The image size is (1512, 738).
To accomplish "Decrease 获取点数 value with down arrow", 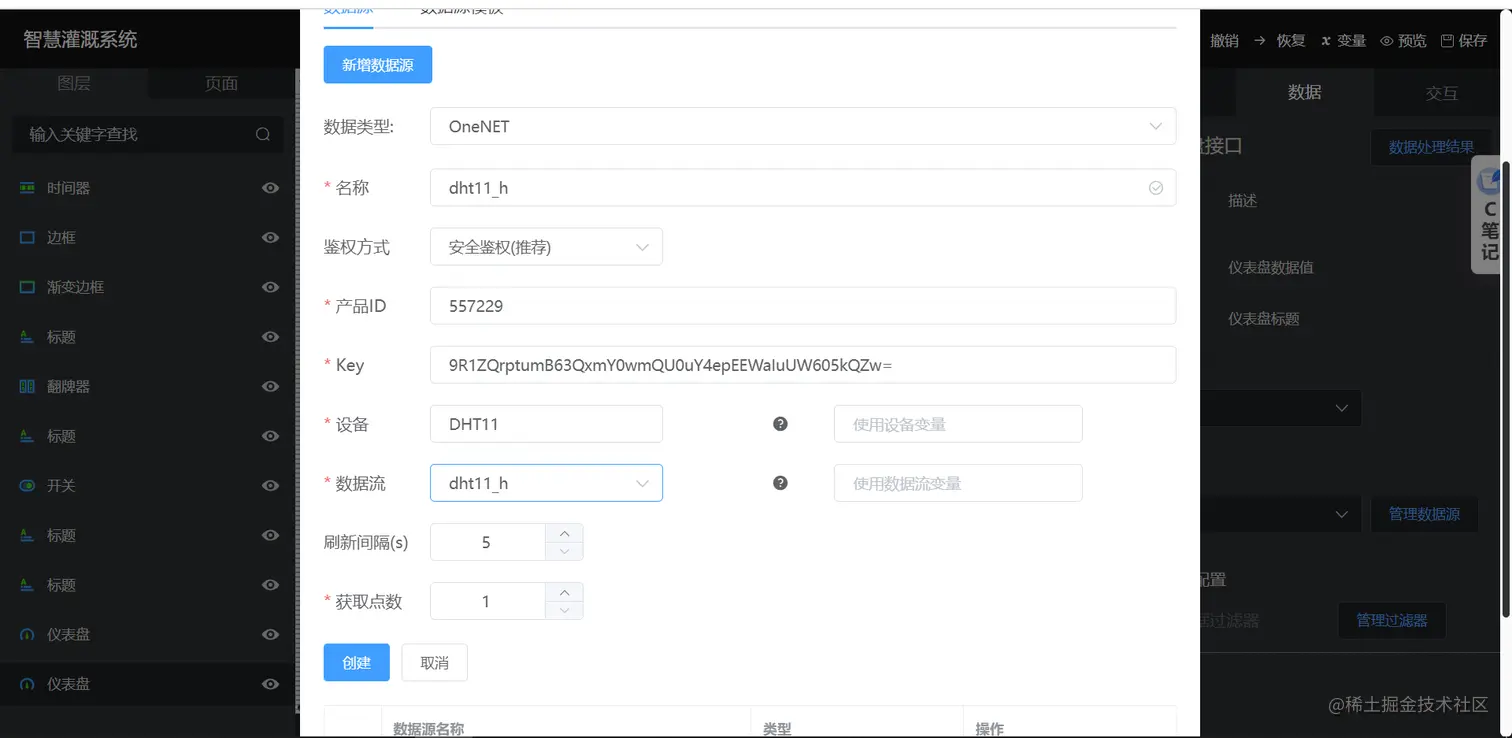I will click(564, 610).
